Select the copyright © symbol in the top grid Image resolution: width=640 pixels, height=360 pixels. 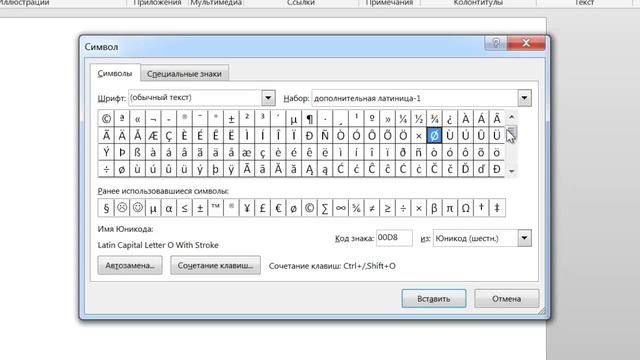tap(106, 118)
